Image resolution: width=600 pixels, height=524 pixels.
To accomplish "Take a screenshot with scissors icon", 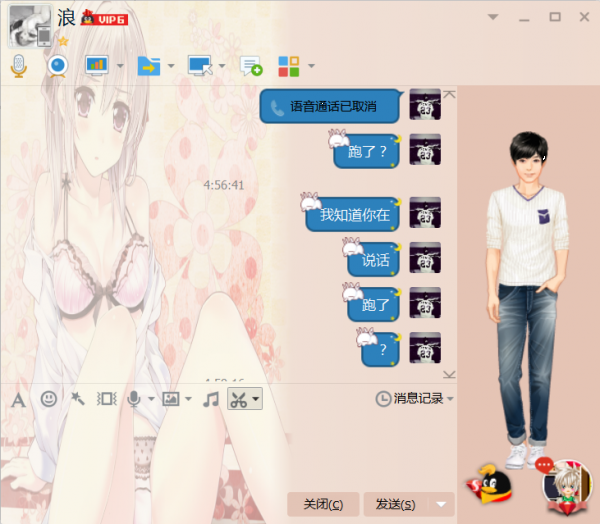I will (239, 399).
